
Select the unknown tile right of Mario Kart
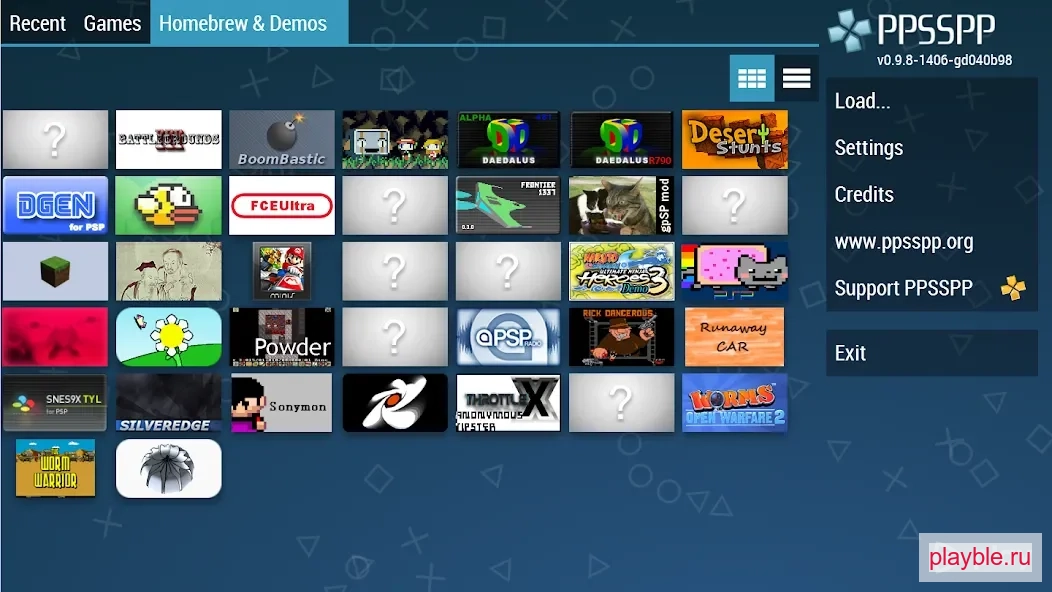point(395,271)
